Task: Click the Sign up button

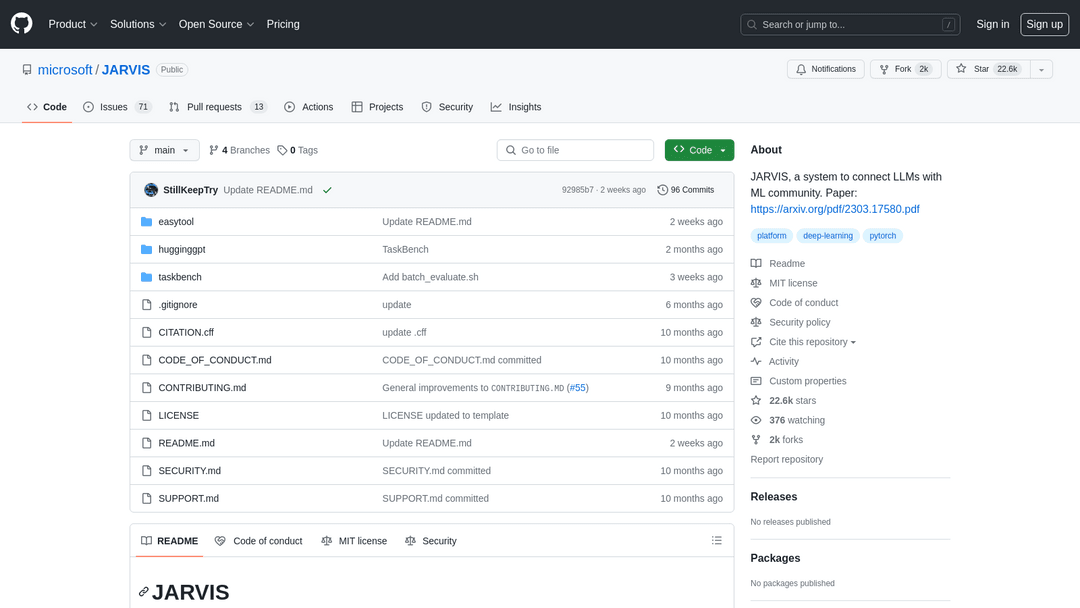Action: (1044, 24)
